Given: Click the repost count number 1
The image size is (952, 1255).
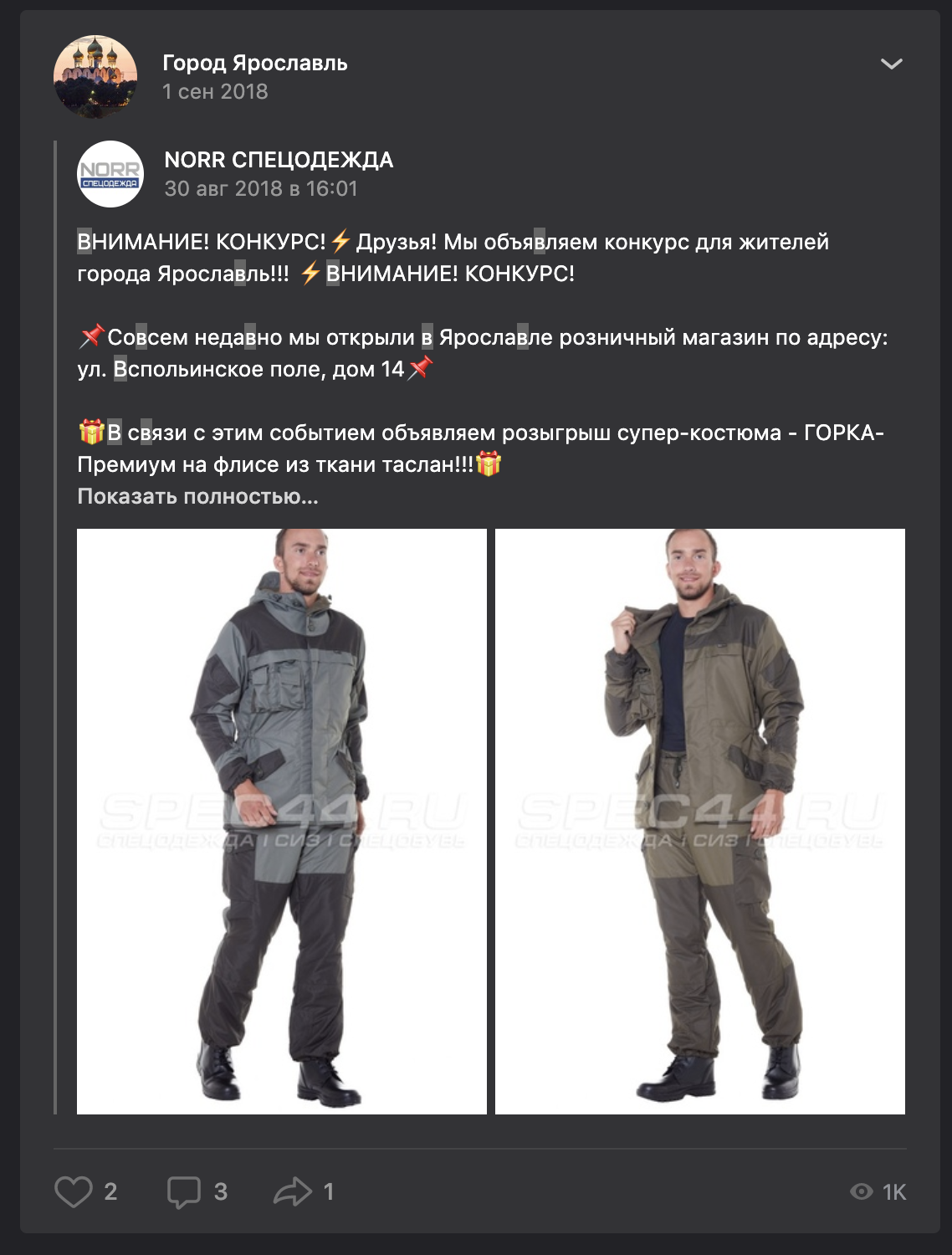Looking at the screenshot, I should pyautogui.click(x=329, y=1191).
